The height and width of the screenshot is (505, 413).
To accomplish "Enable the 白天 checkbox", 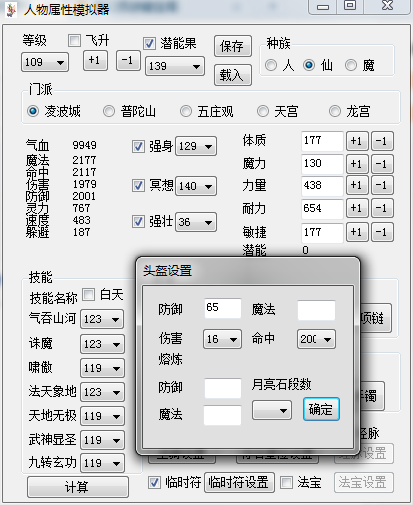I will tap(88, 294).
